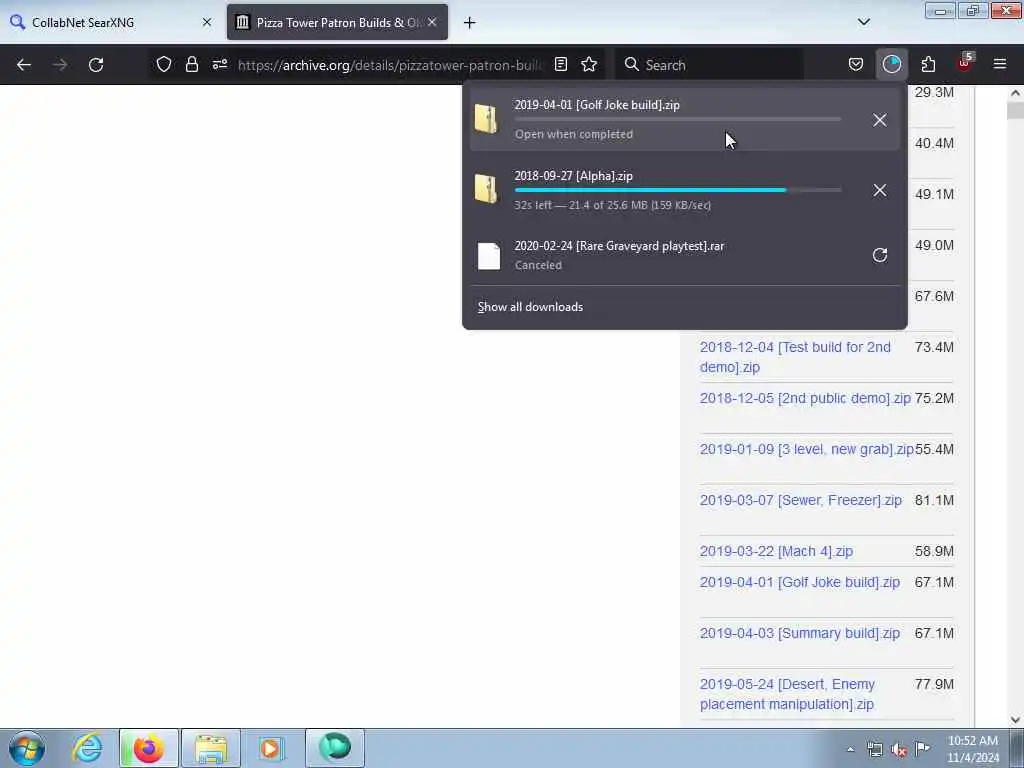Click the Firefox taskbar icon
1024x768 pixels.
(x=148, y=748)
